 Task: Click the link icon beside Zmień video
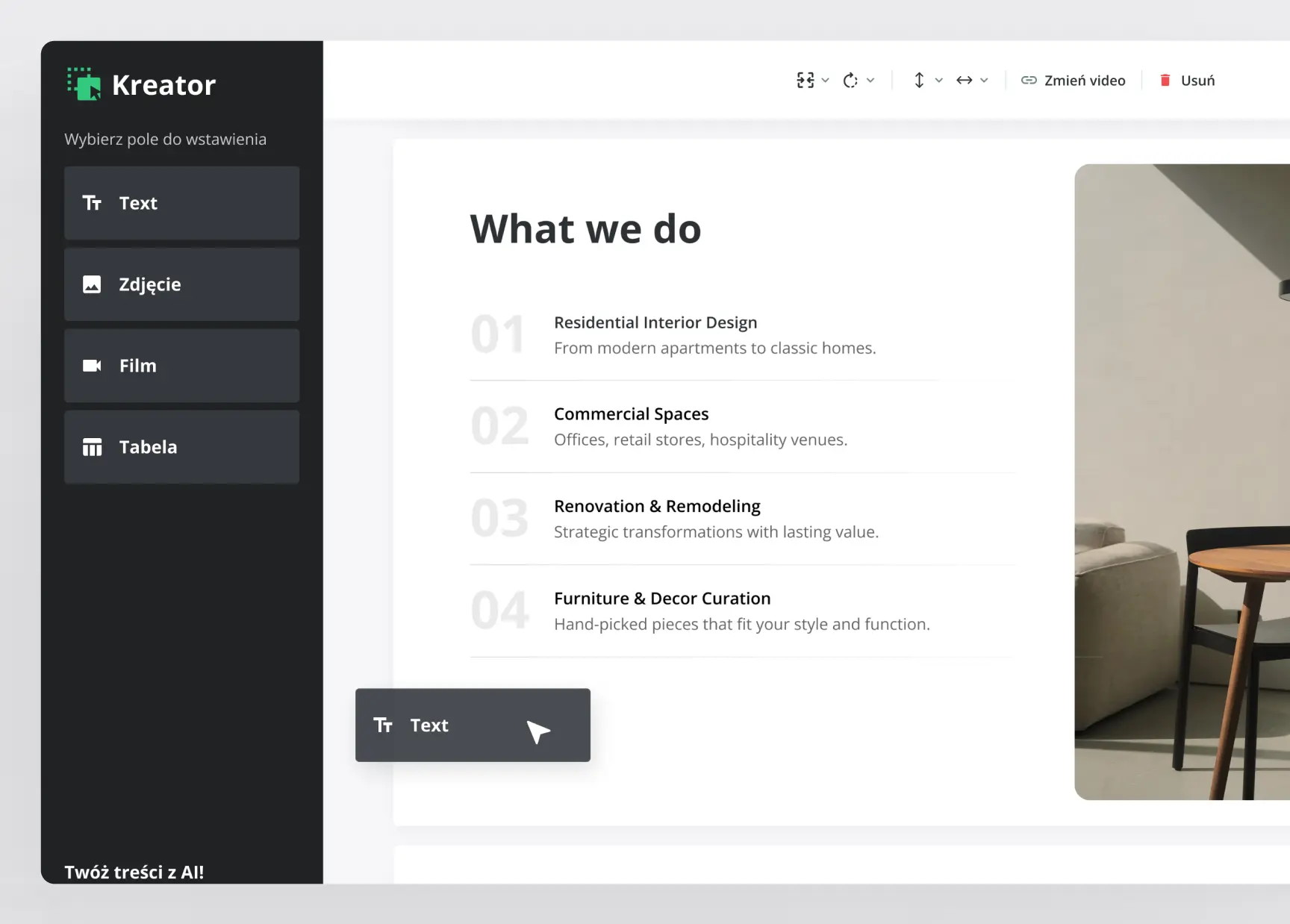tap(1029, 81)
